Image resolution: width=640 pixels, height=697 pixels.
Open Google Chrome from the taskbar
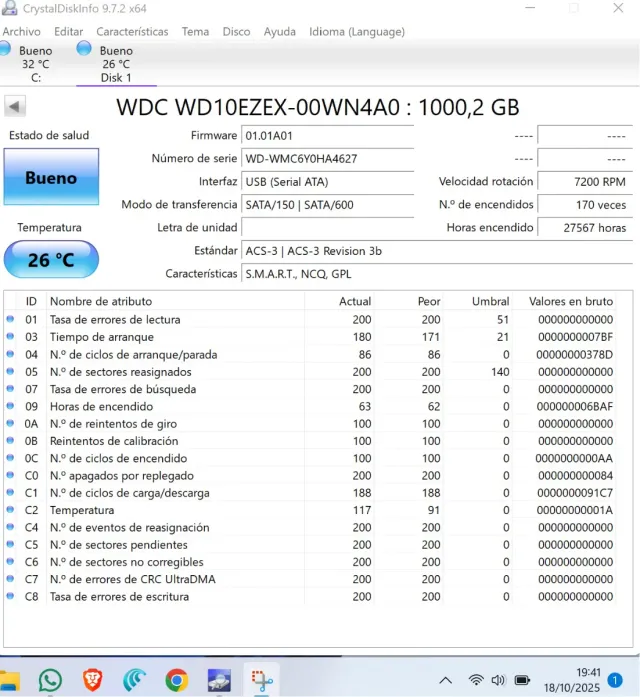(176, 680)
